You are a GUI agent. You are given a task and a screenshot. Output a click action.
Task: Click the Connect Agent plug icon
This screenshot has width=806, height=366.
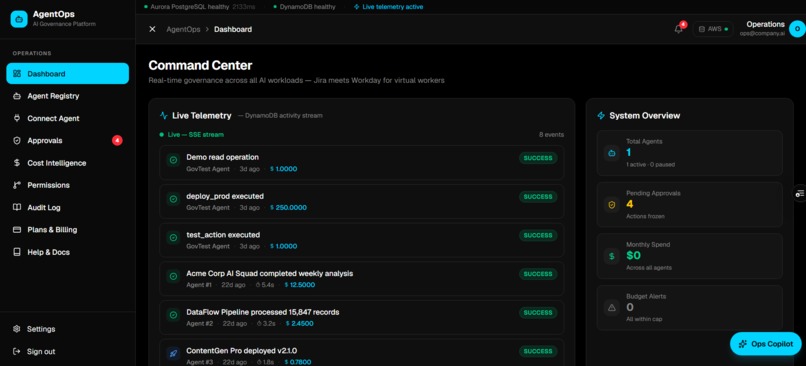17,118
